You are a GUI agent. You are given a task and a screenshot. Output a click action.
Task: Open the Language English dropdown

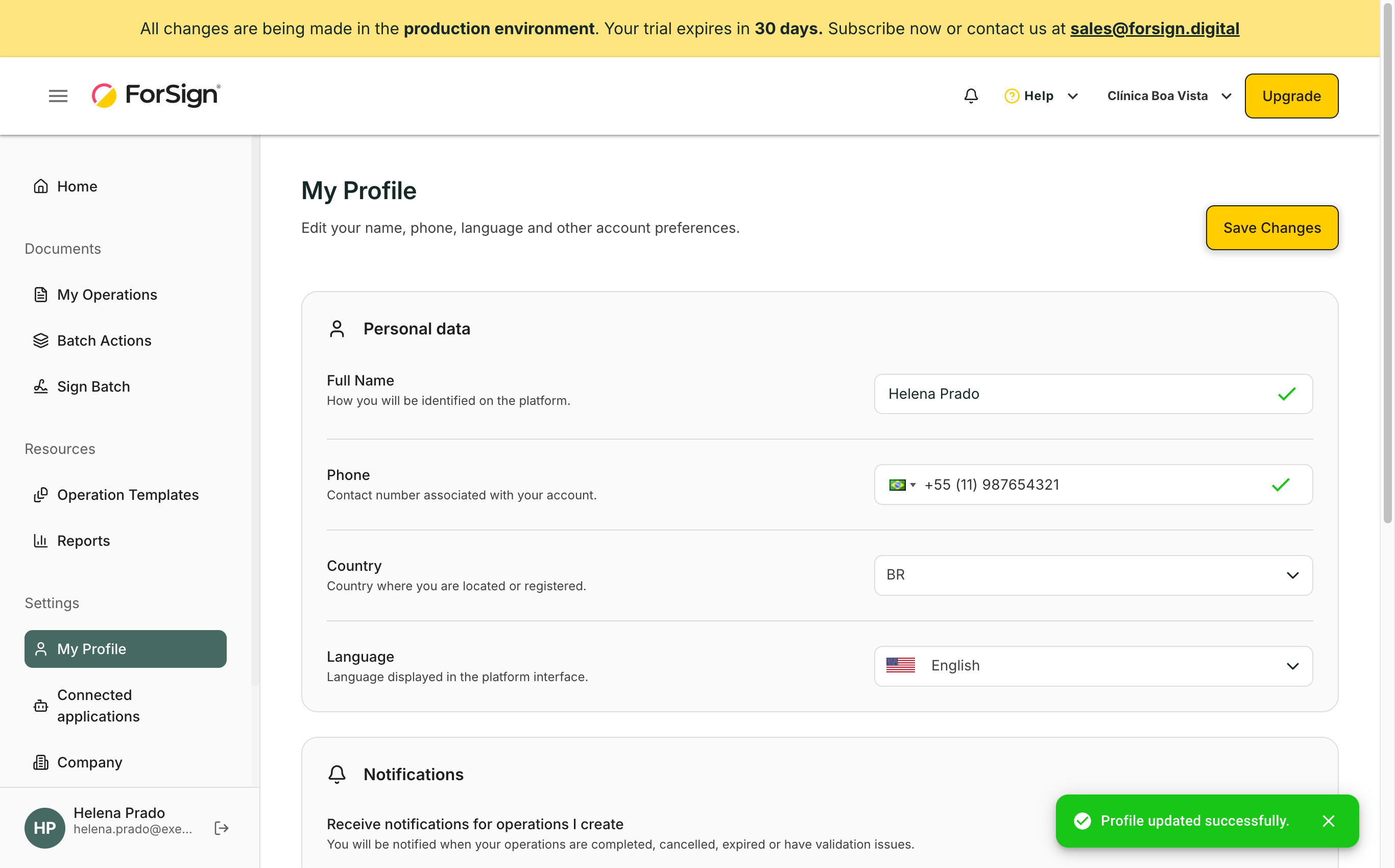pyautogui.click(x=1093, y=666)
